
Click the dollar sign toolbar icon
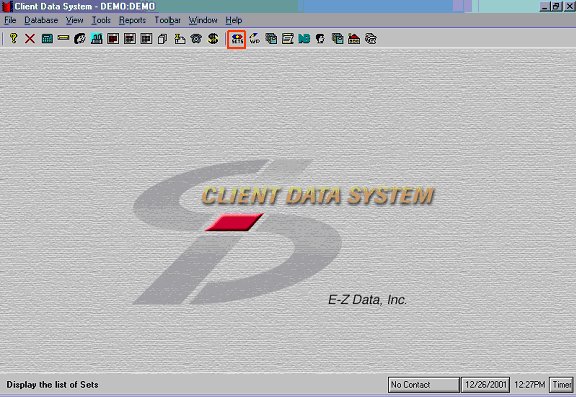click(x=213, y=39)
